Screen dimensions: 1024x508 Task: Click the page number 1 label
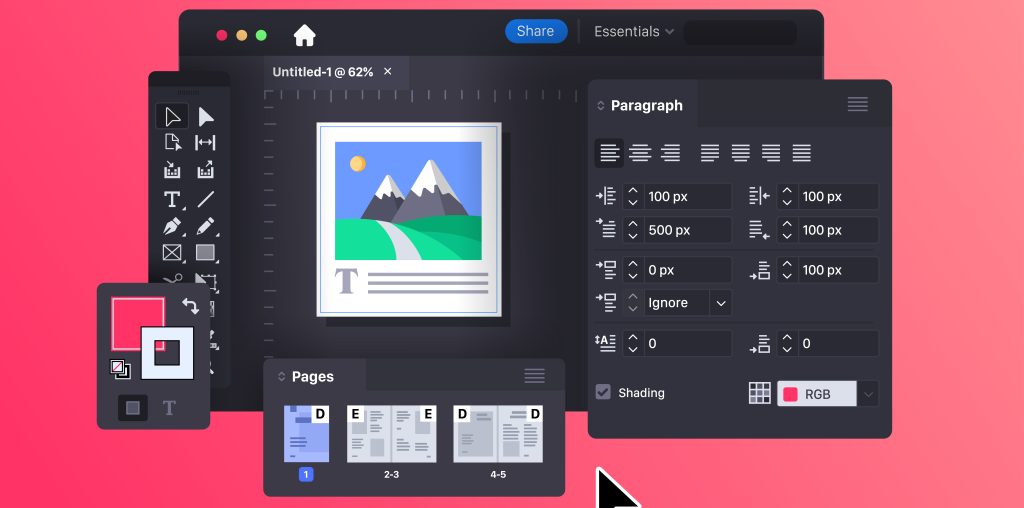coord(306,475)
